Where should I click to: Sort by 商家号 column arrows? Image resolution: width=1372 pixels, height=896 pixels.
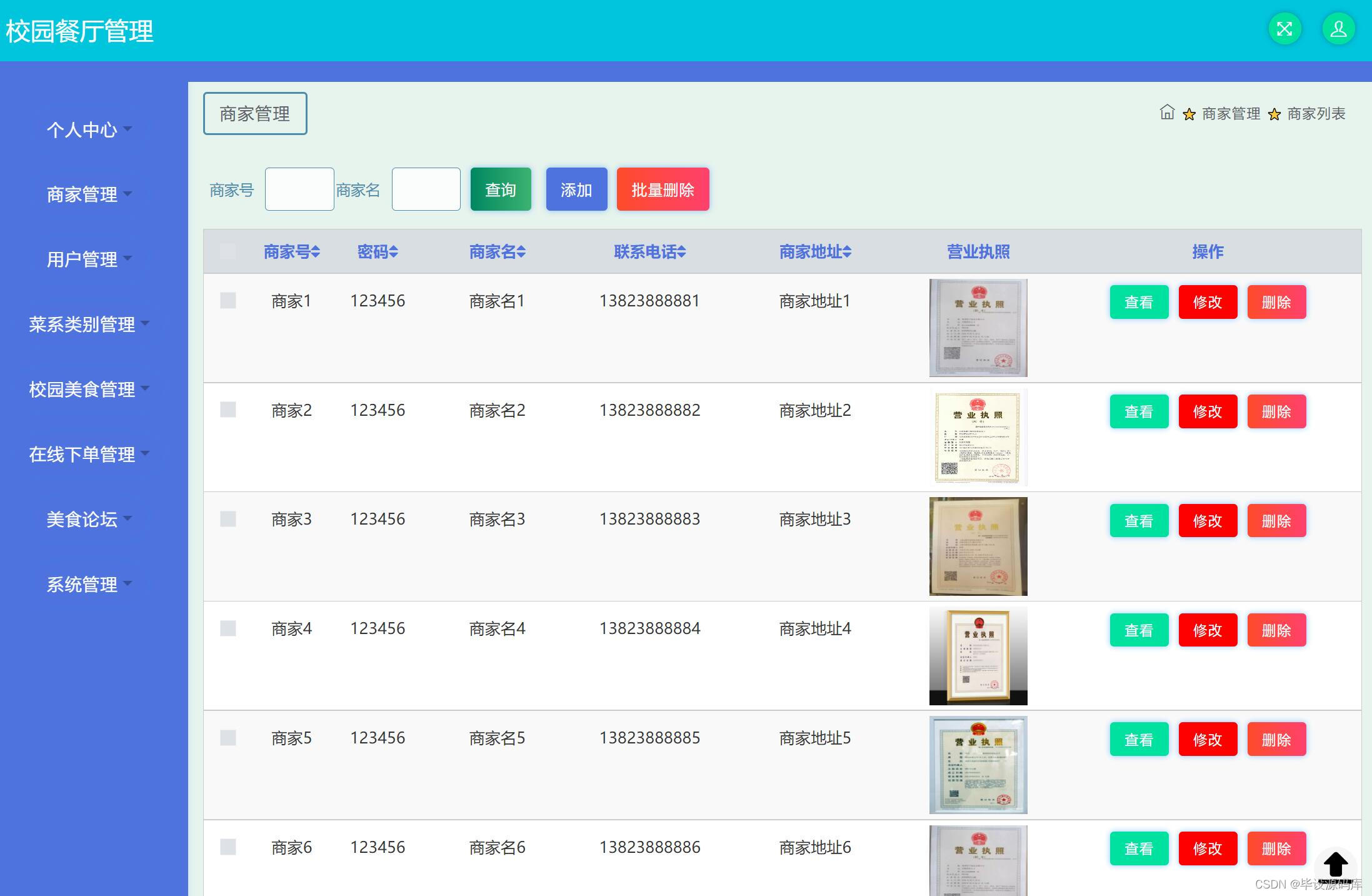(x=316, y=252)
